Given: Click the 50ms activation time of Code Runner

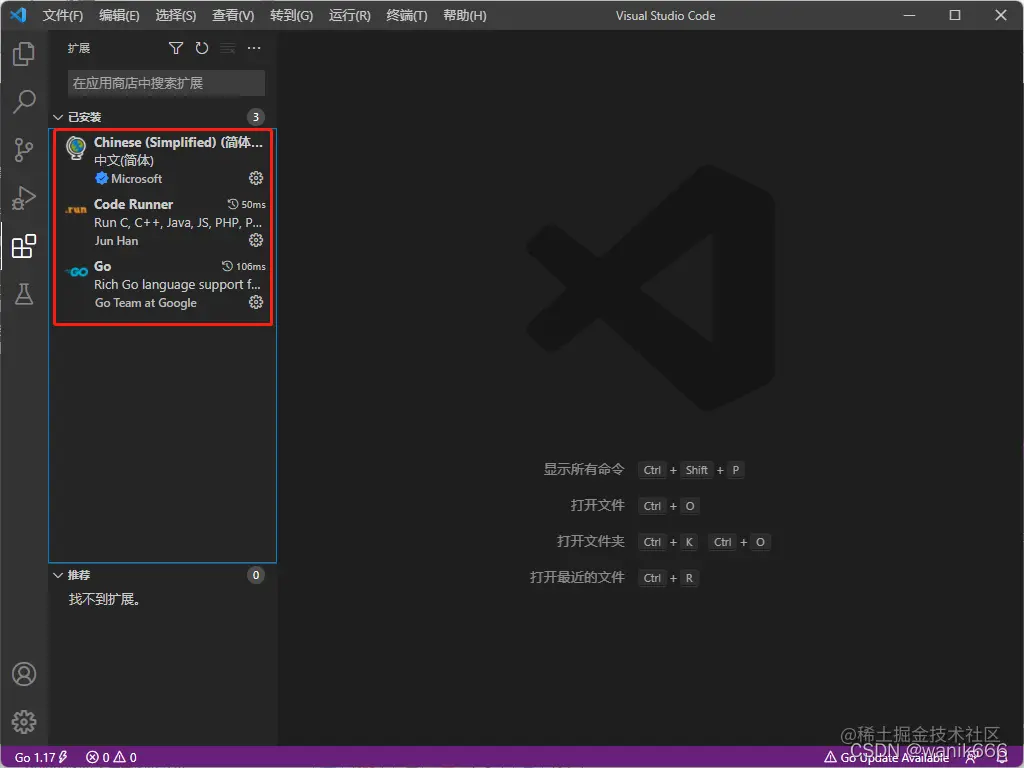Looking at the screenshot, I should (246, 204).
